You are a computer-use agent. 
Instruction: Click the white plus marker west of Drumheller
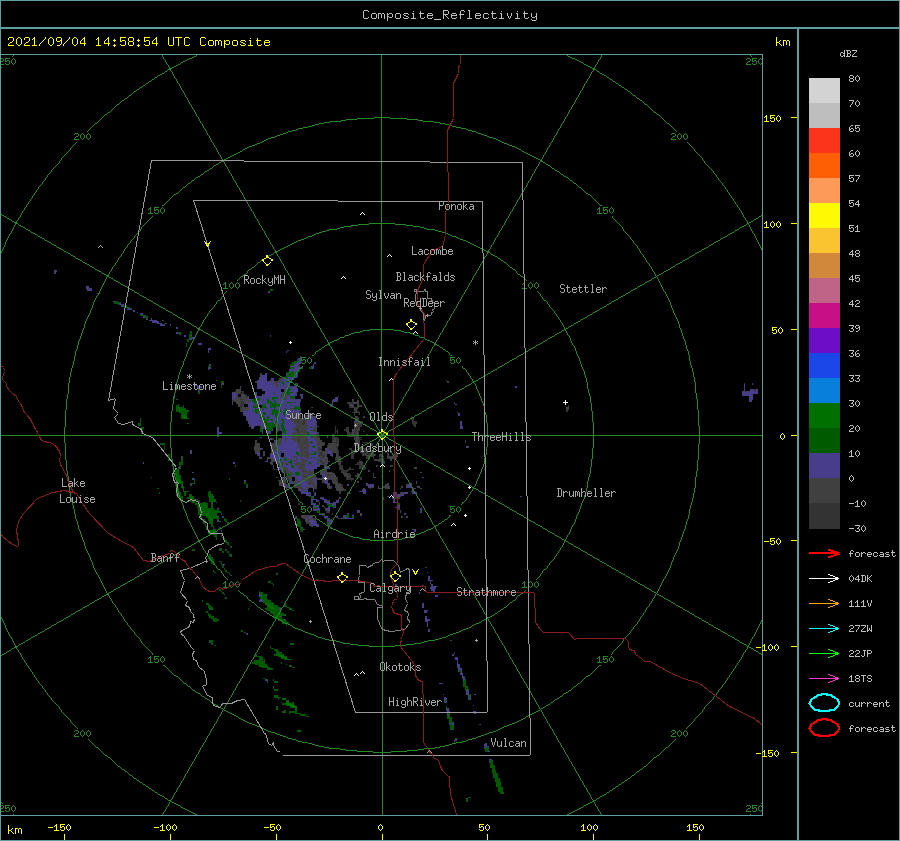(565, 402)
